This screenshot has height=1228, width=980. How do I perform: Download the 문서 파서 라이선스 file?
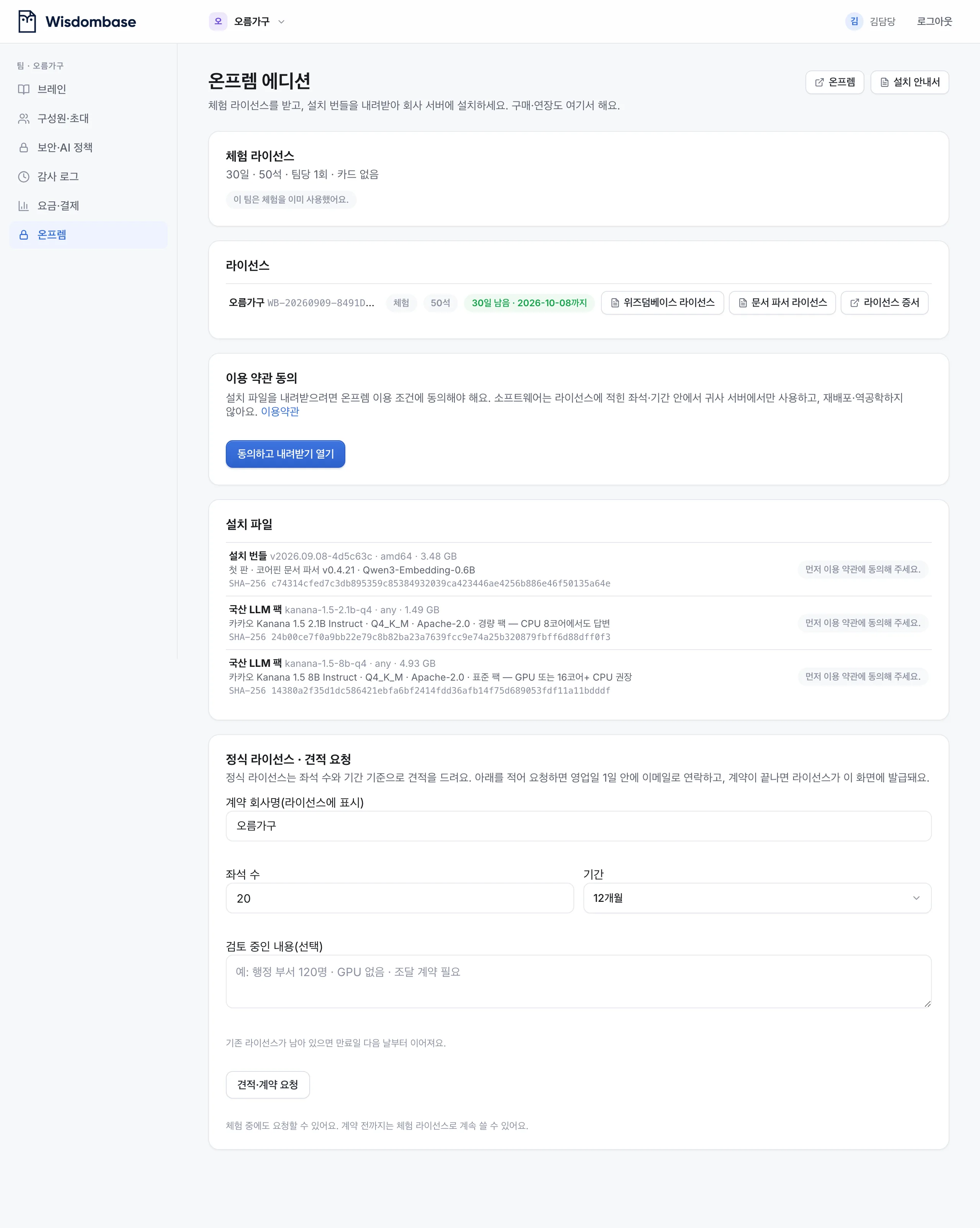click(782, 302)
